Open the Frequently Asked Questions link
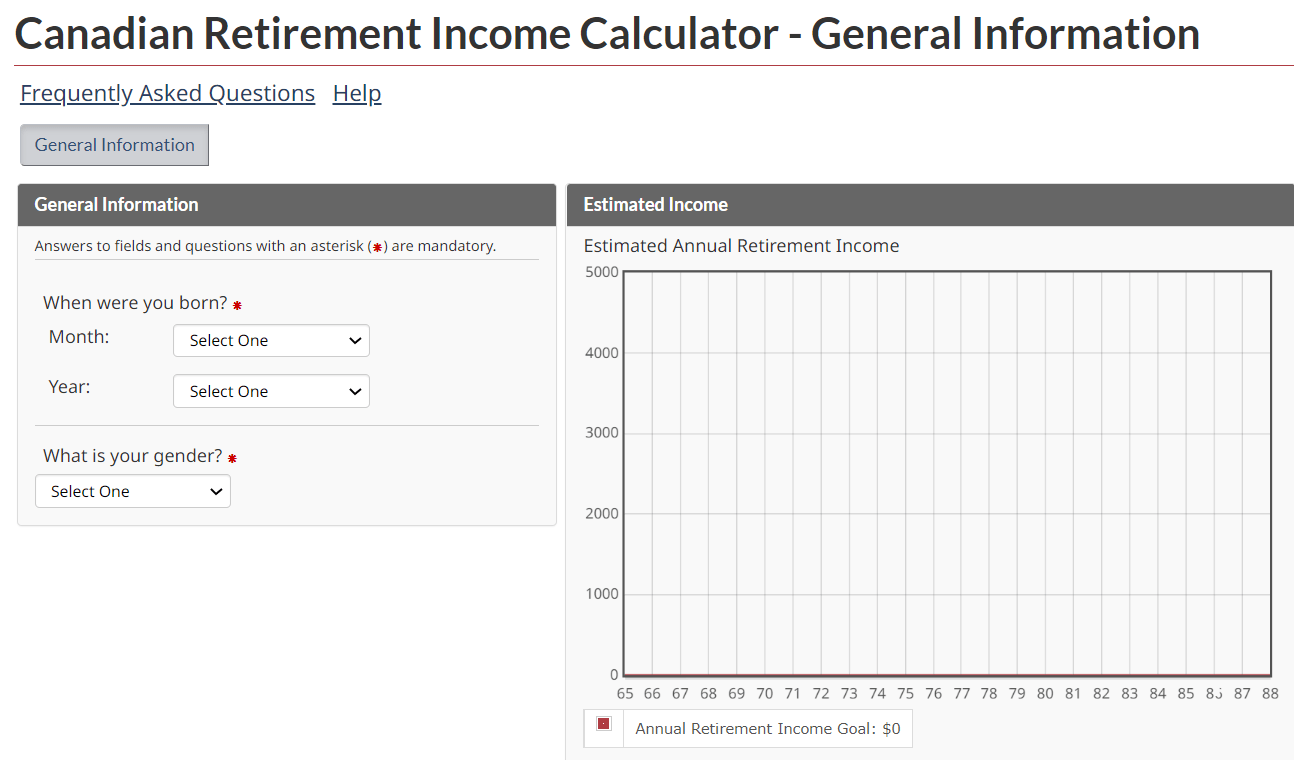This screenshot has height=760, width=1294. coord(167,93)
